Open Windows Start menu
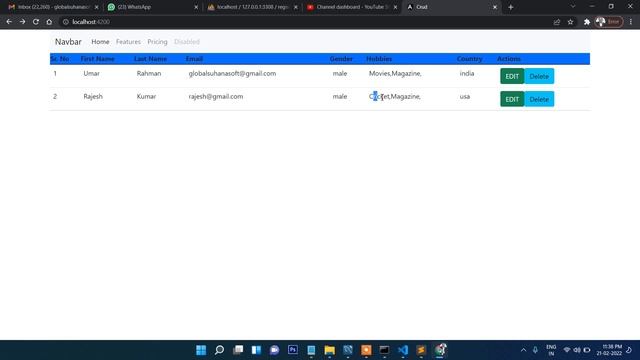The width and height of the screenshot is (640, 360). (x=201, y=350)
